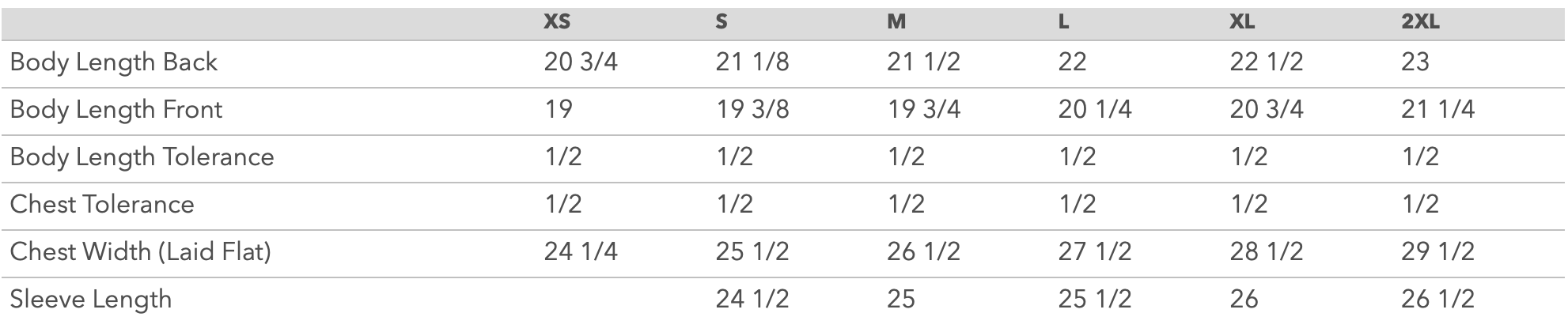Select the Chest Width (Laid Flat) label
Viewport: 1568px width, 332px height.
tap(140, 251)
